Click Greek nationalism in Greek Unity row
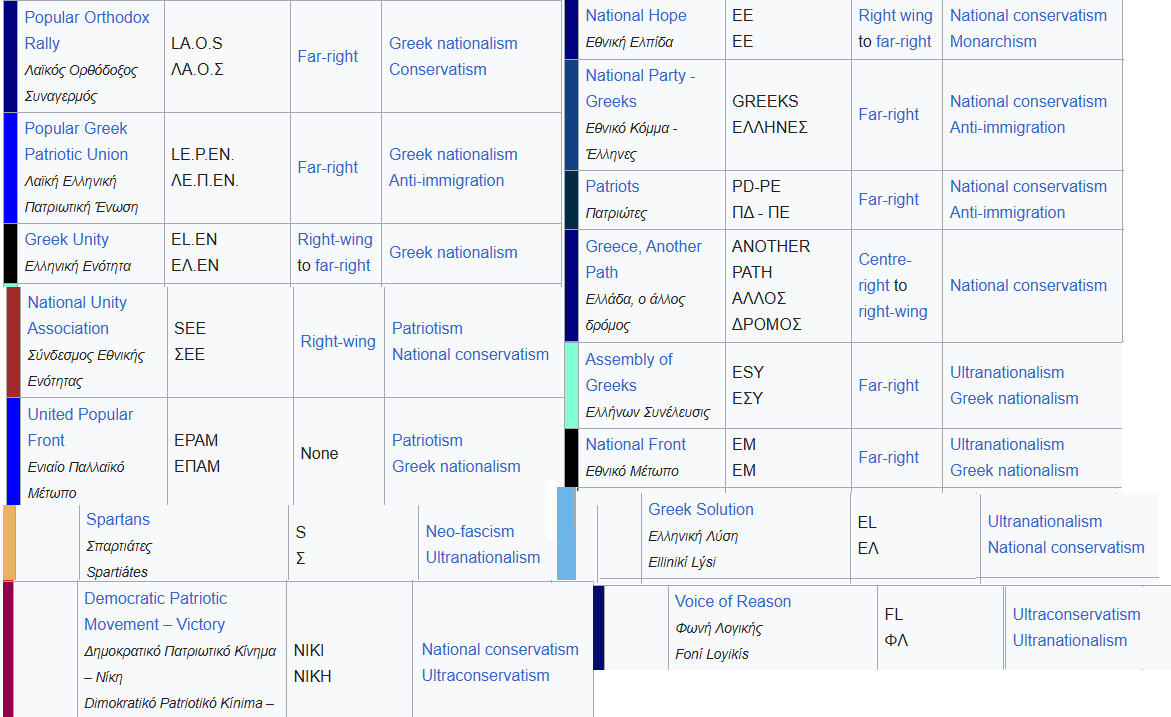The height and width of the screenshot is (717, 1171). pyautogui.click(x=453, y=252)
